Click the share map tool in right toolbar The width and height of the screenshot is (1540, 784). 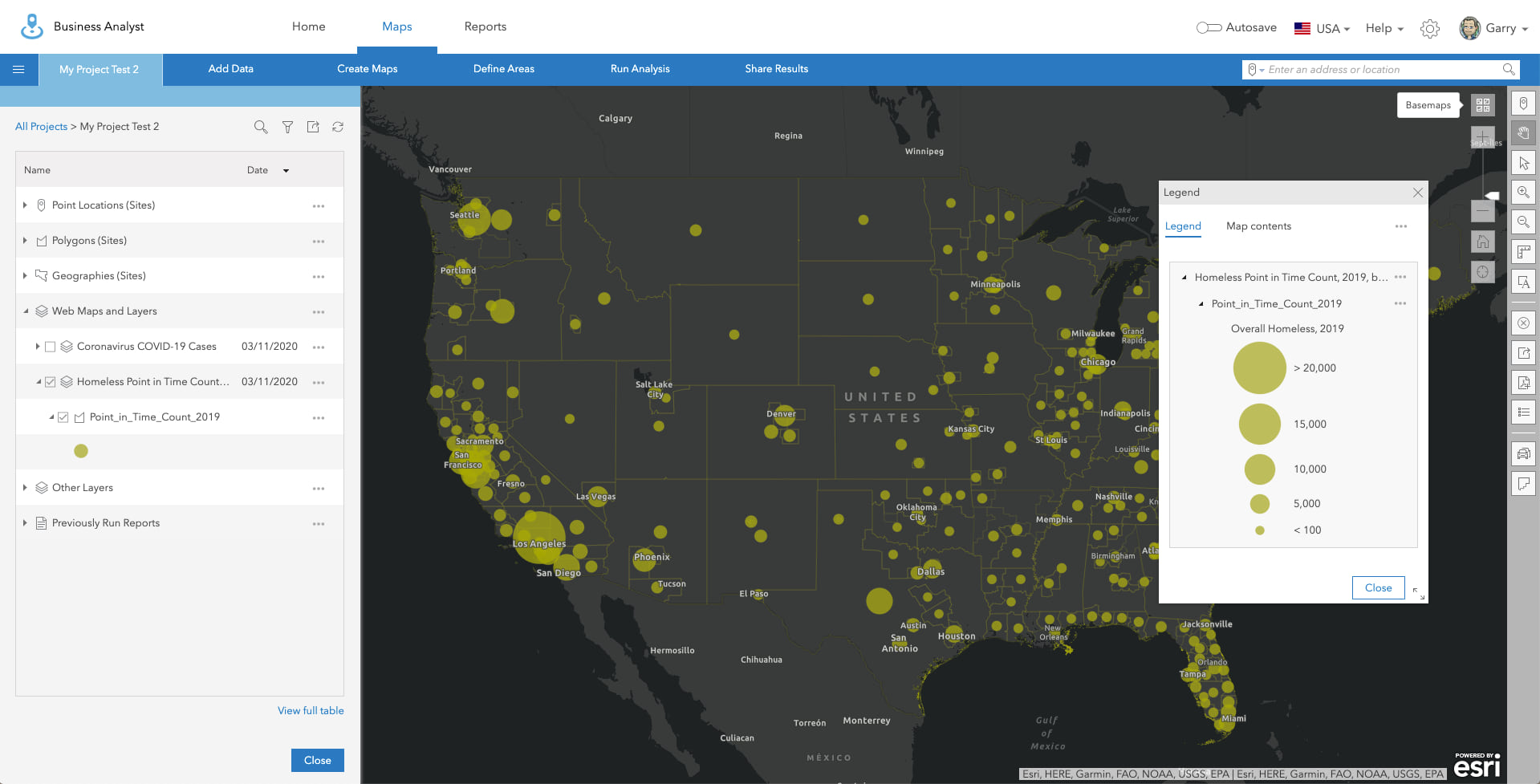coord(1523,353)
